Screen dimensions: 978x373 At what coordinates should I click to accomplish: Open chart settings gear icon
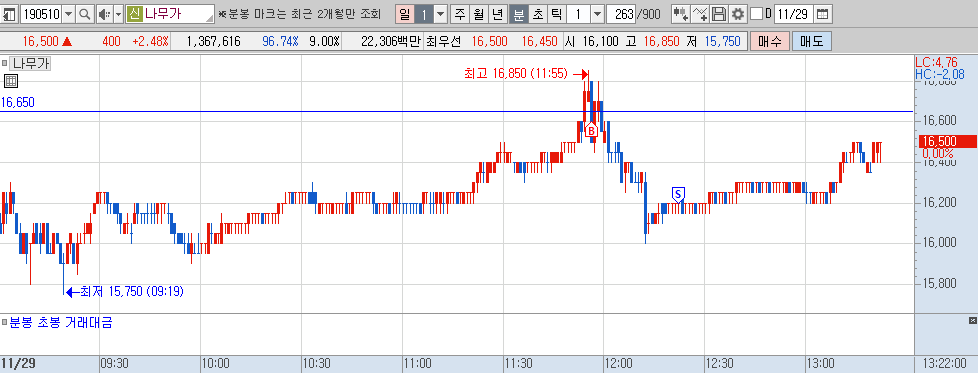738,14
